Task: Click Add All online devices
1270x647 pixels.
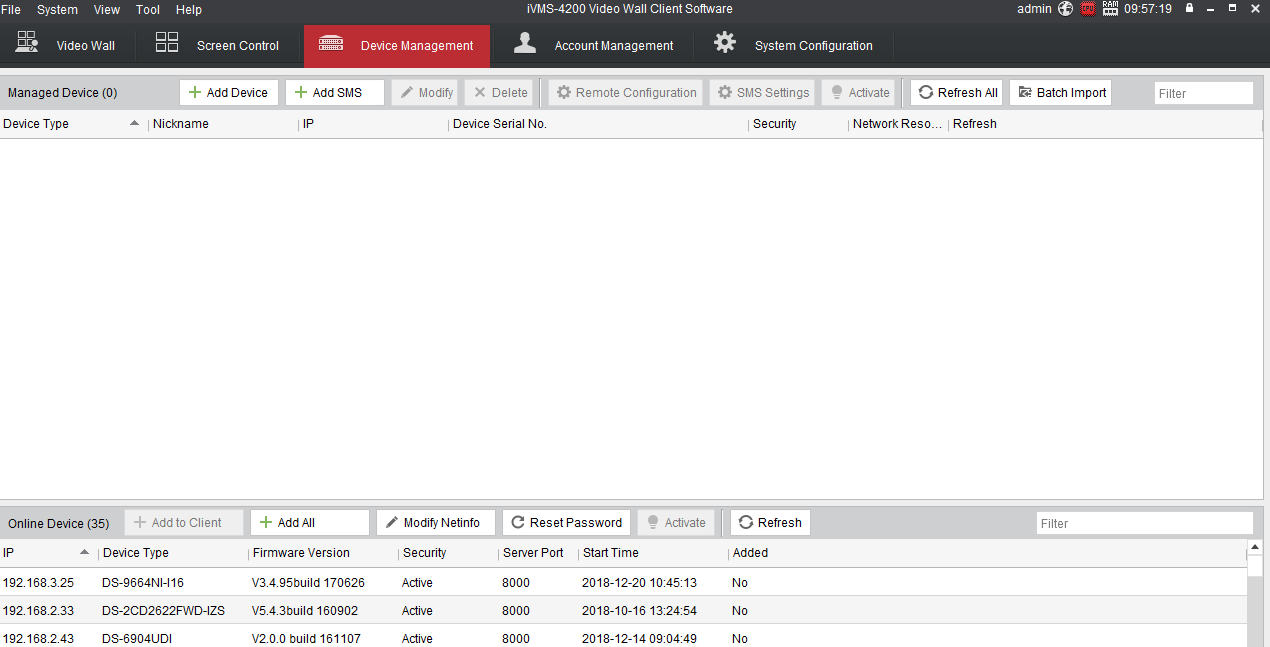Action: click(x=309, y=523)
